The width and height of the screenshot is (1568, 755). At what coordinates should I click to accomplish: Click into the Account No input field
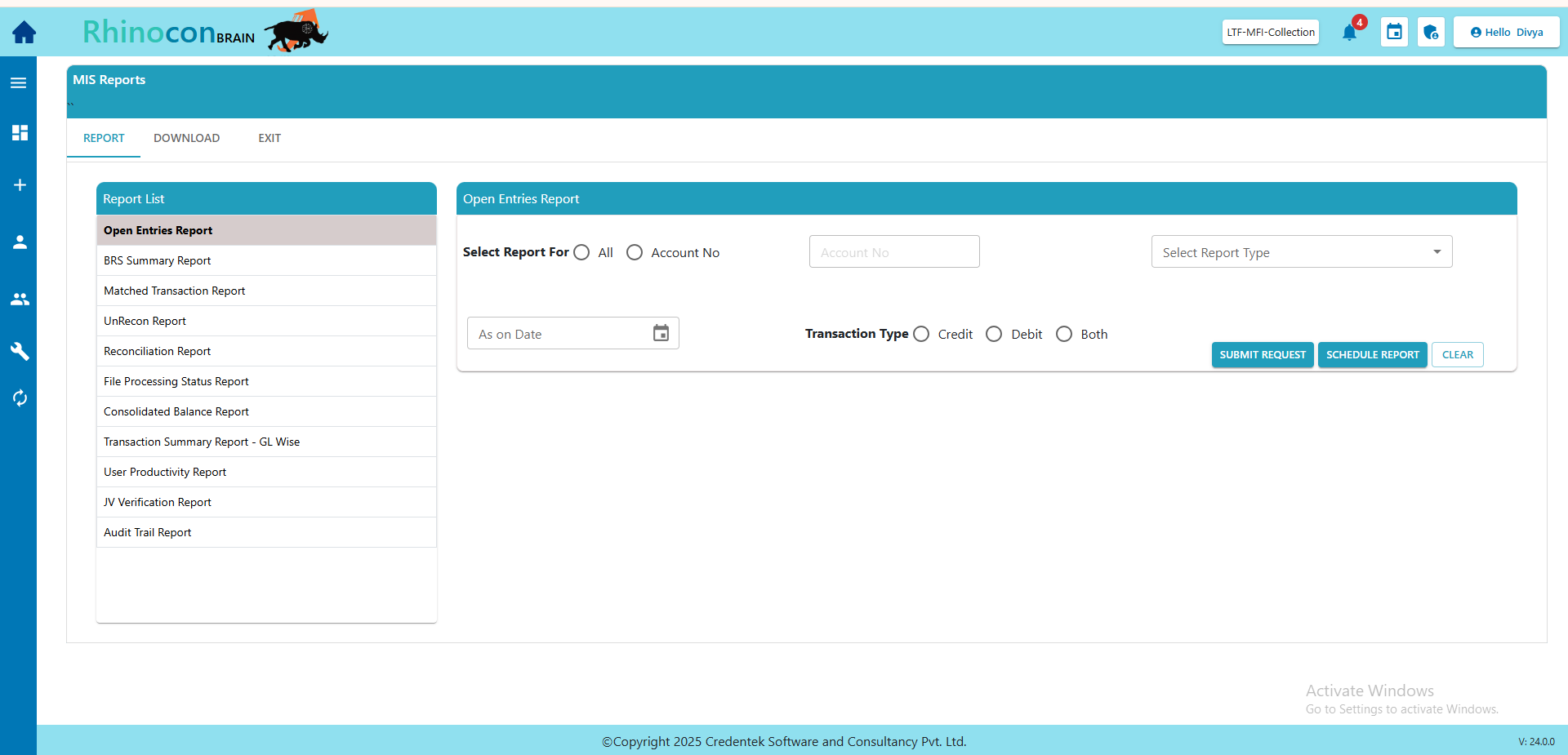(x=893, y=252)
